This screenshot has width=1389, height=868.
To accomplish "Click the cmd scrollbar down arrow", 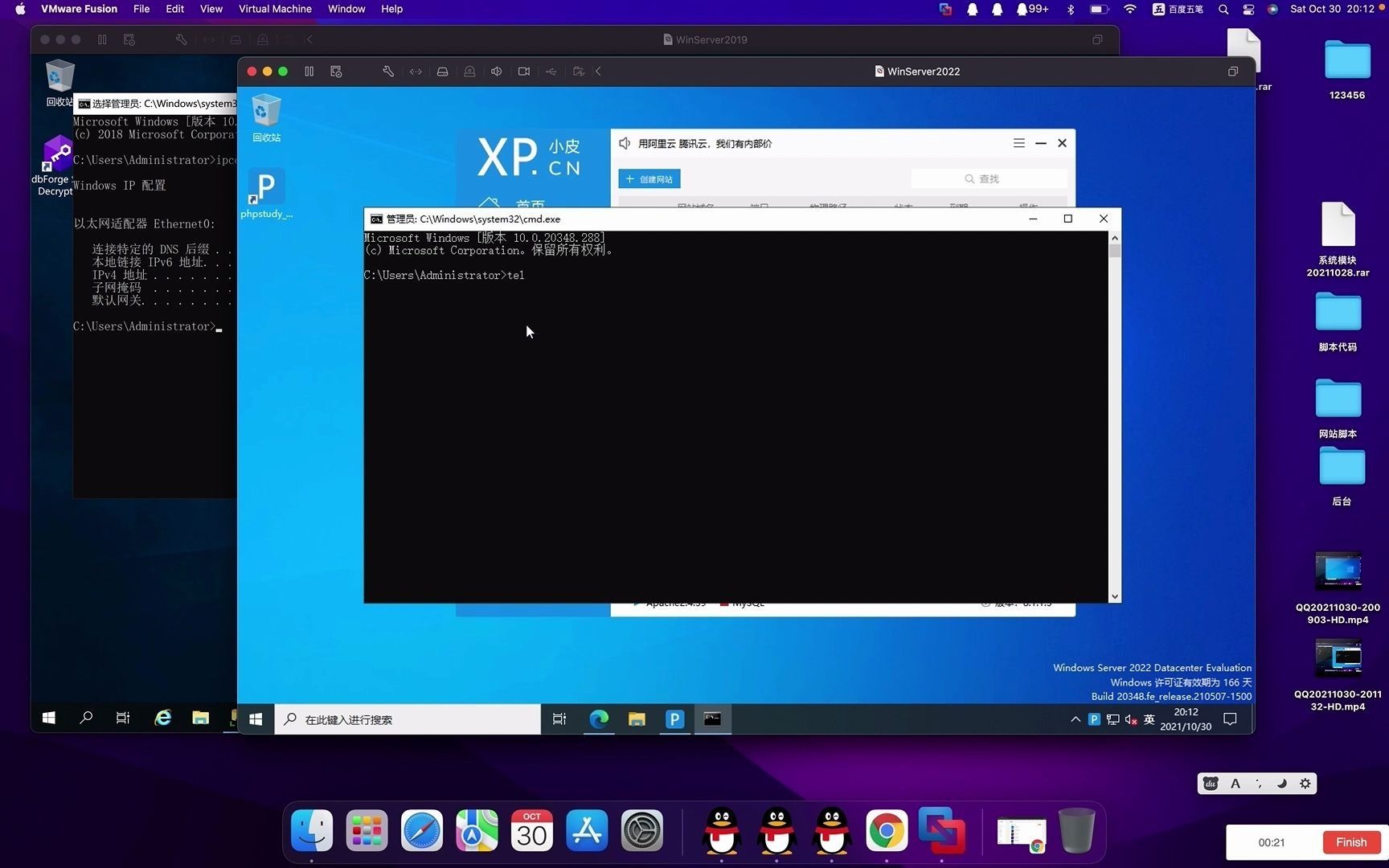I will coord(1114,596).
